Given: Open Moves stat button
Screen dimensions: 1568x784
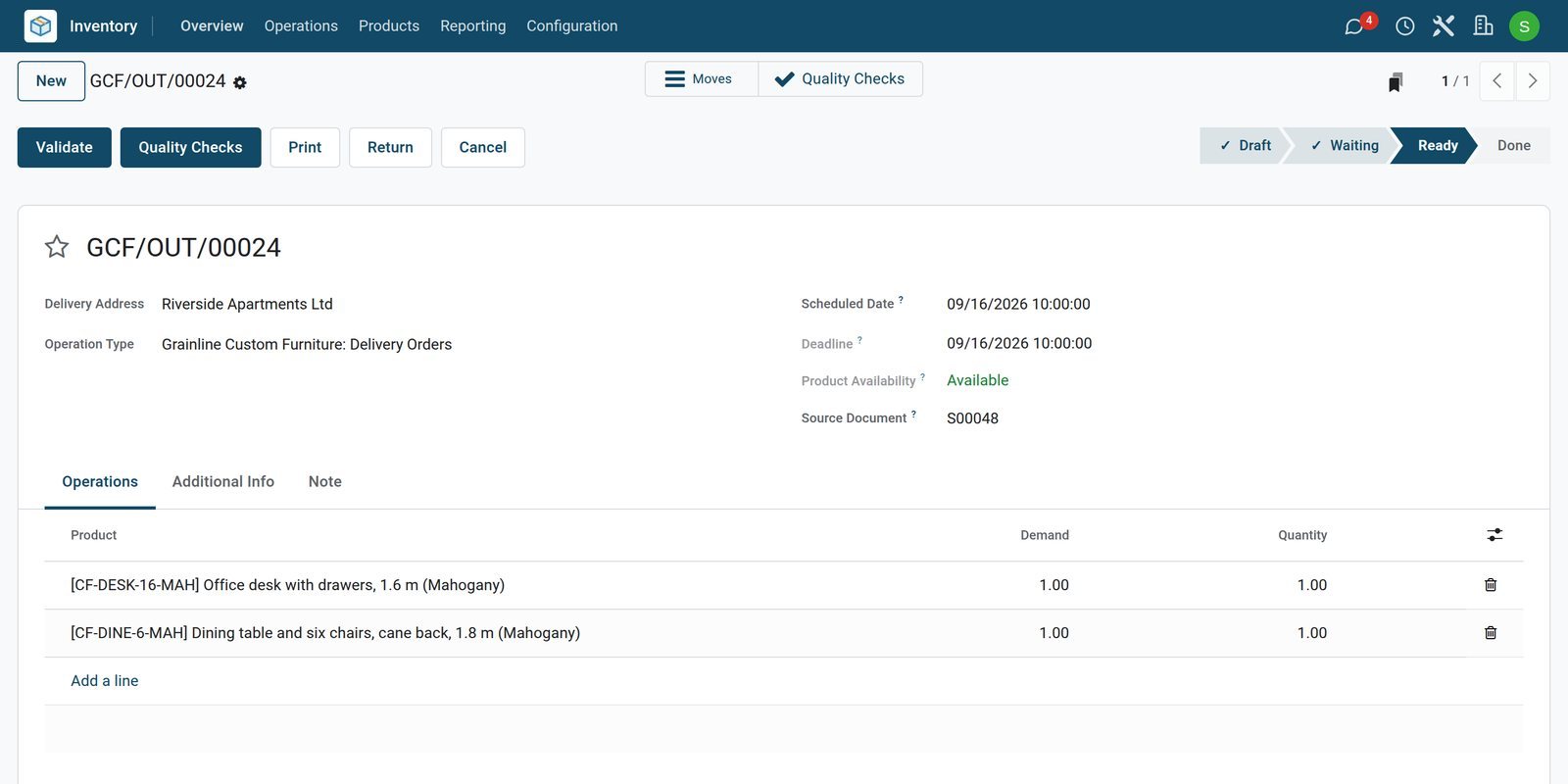Looking at the screenshot, I should click(x=702, y=79).
